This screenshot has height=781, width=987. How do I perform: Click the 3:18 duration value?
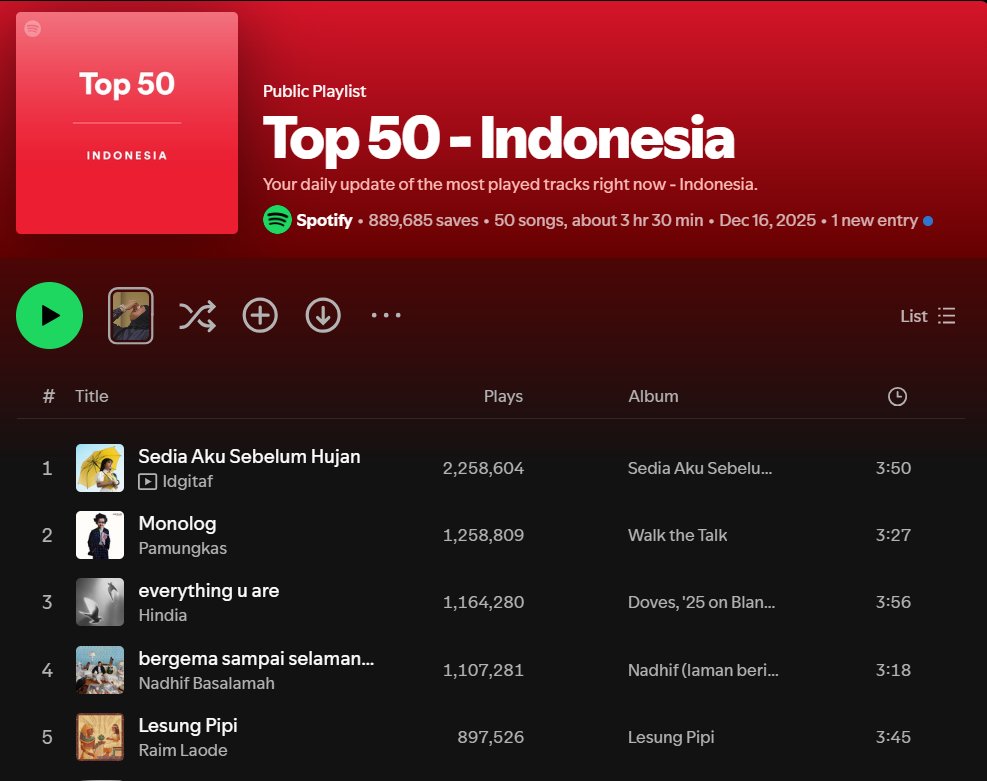pos(893,670)
